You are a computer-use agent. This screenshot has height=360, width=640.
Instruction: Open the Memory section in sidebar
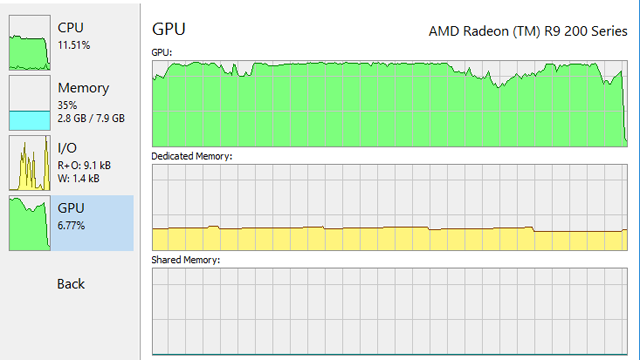click(x=83, y=88)
